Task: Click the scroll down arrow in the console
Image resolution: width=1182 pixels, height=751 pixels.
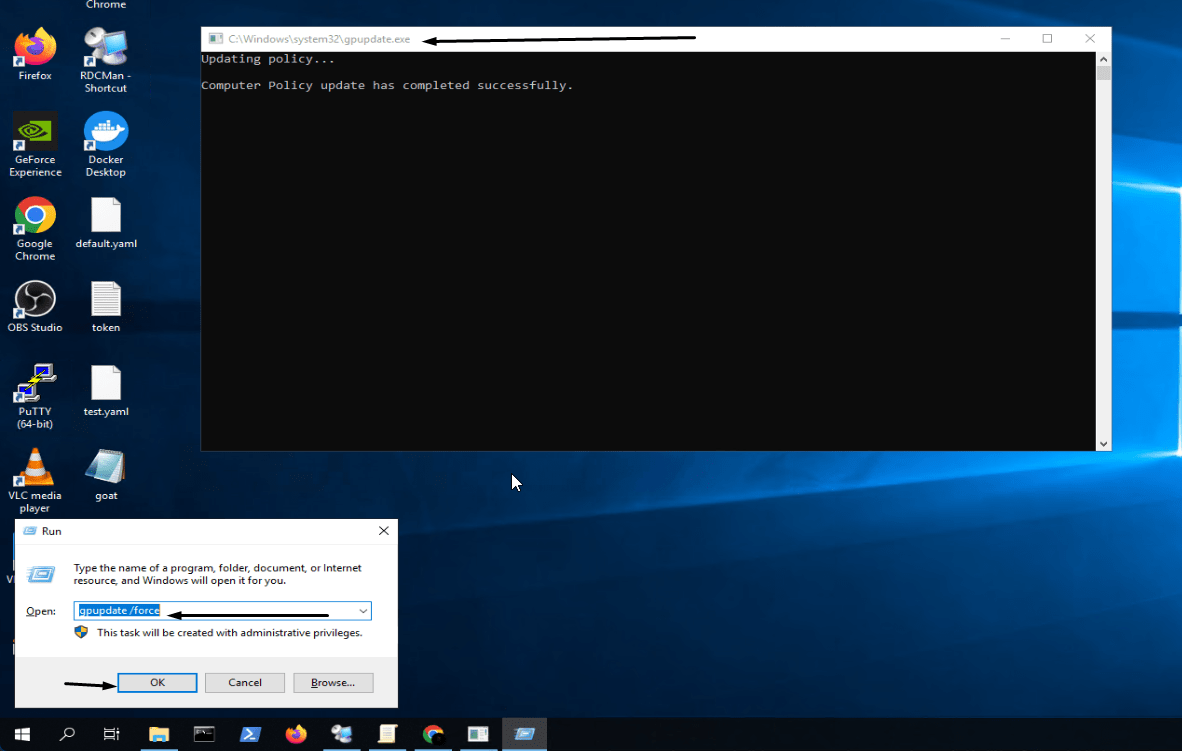Action: pyautogui.click(x=1103, y=443)
